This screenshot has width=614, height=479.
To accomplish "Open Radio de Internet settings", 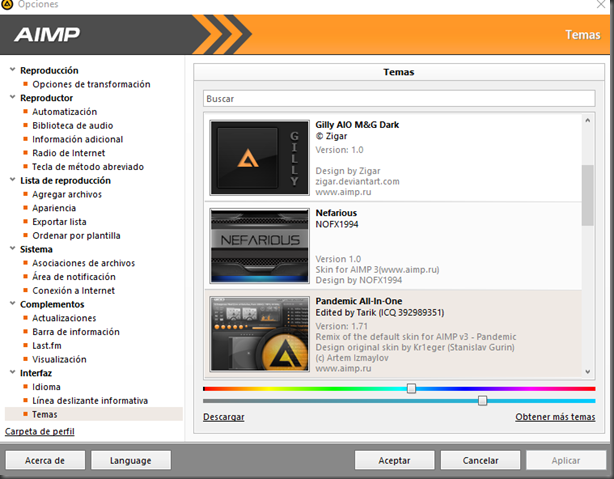I will tap(69, 153).
